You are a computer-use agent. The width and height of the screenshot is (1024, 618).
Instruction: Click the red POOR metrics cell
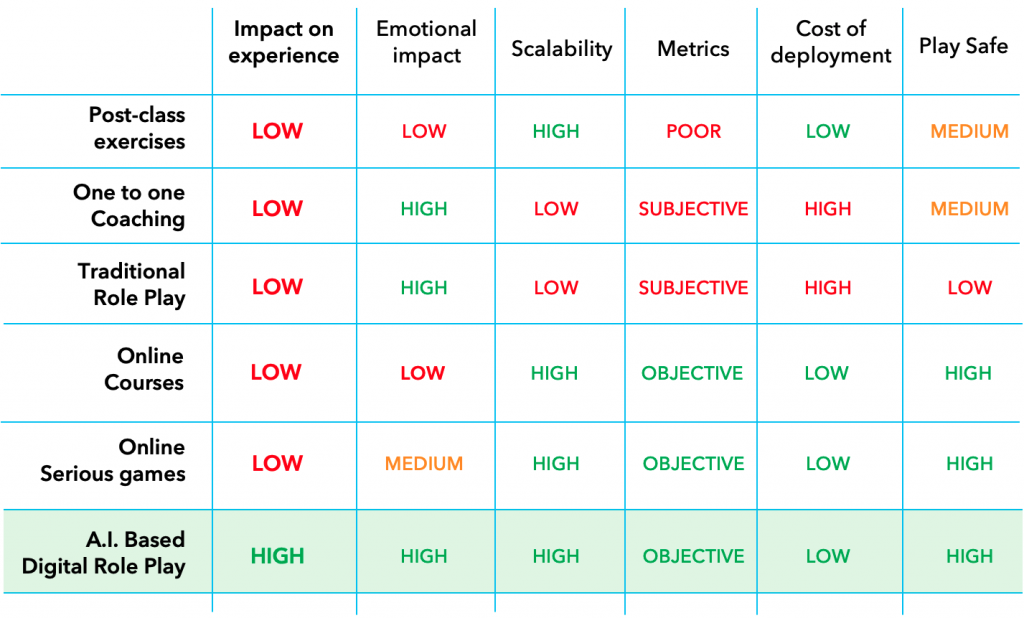click(694, 131)
